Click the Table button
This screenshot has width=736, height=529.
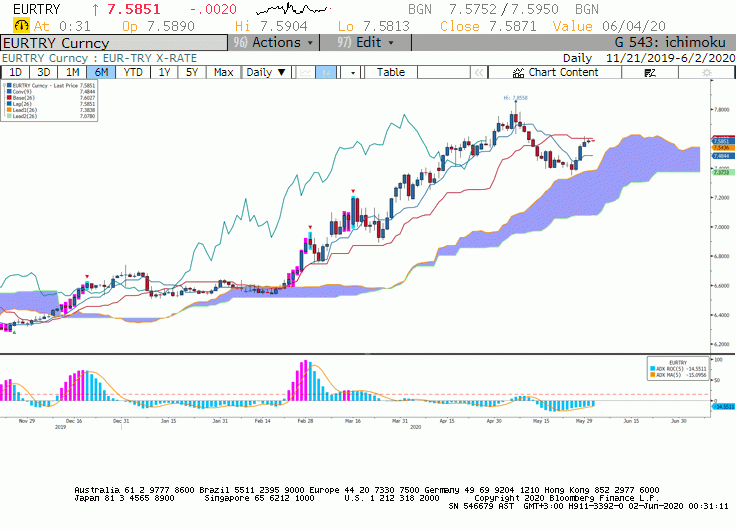coord(391,72)
